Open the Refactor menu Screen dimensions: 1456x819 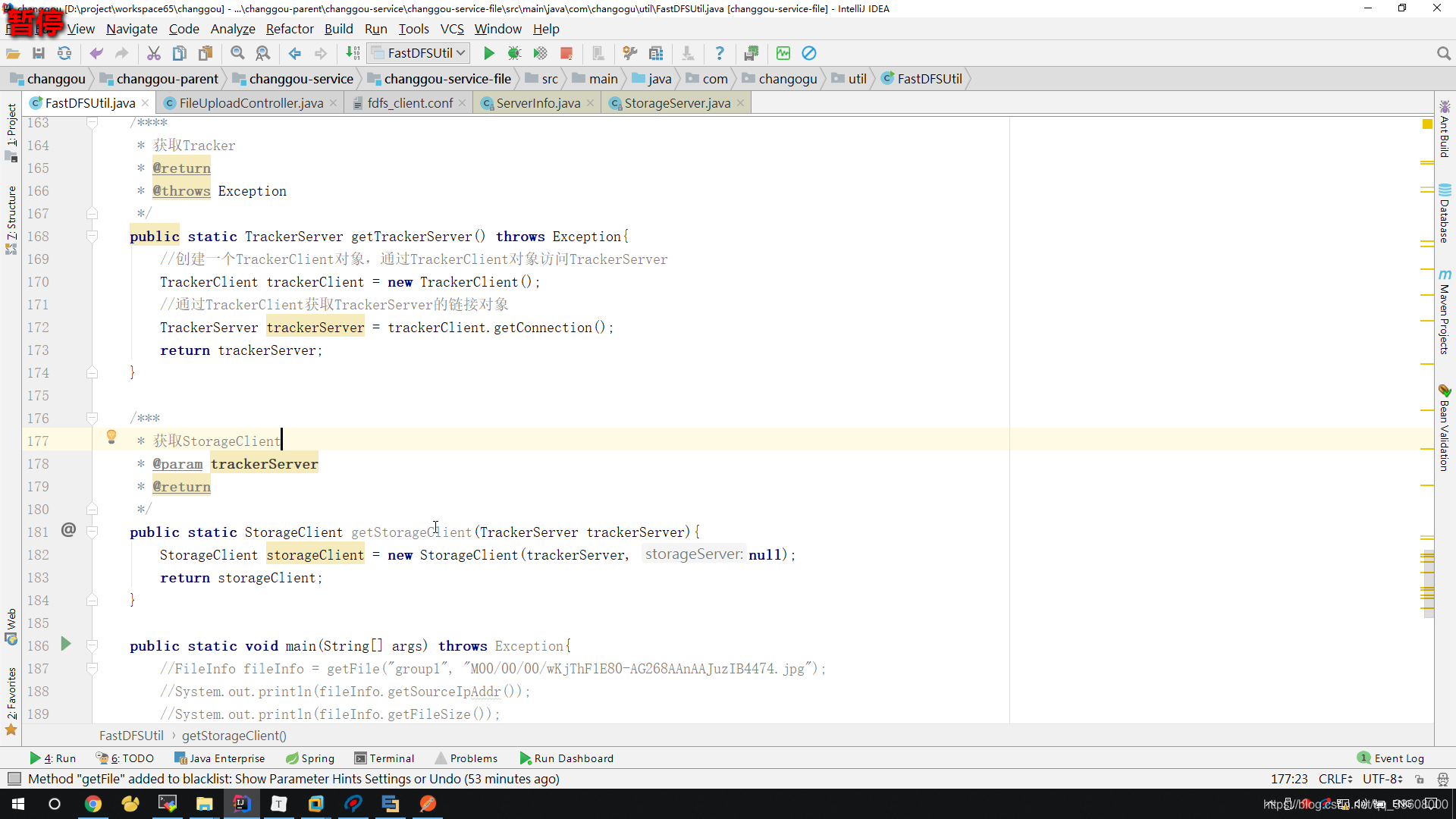[x=290, y=29]
